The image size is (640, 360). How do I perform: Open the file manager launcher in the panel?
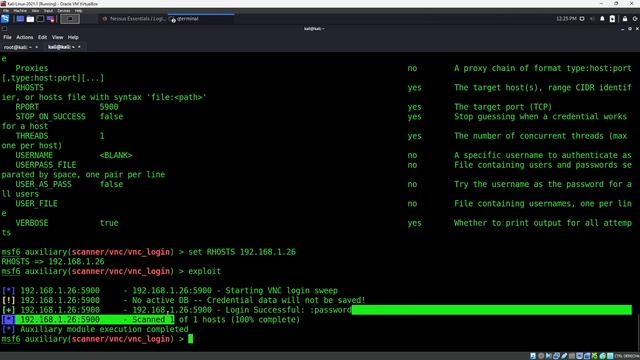30,19
